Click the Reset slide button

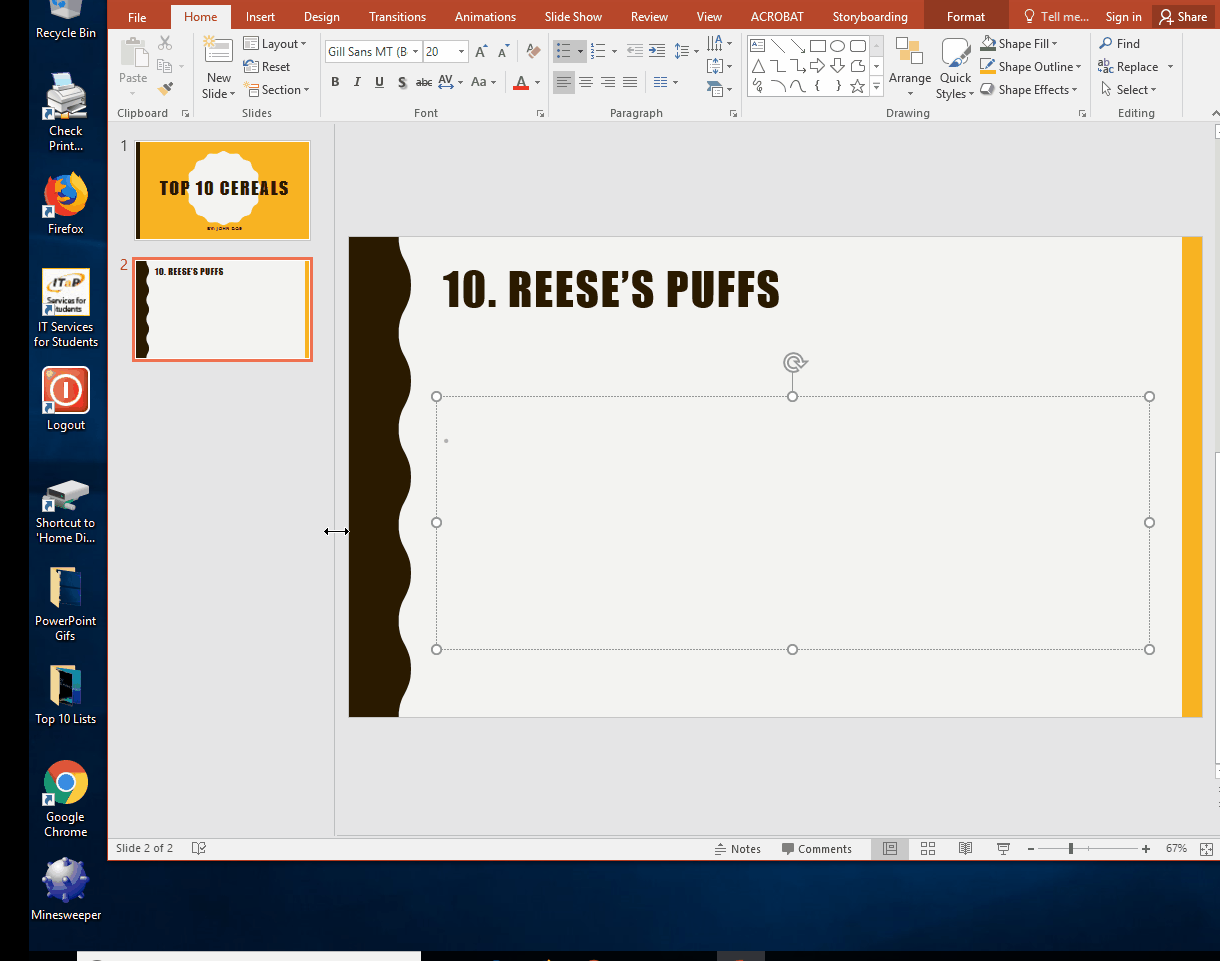point(267,67)
